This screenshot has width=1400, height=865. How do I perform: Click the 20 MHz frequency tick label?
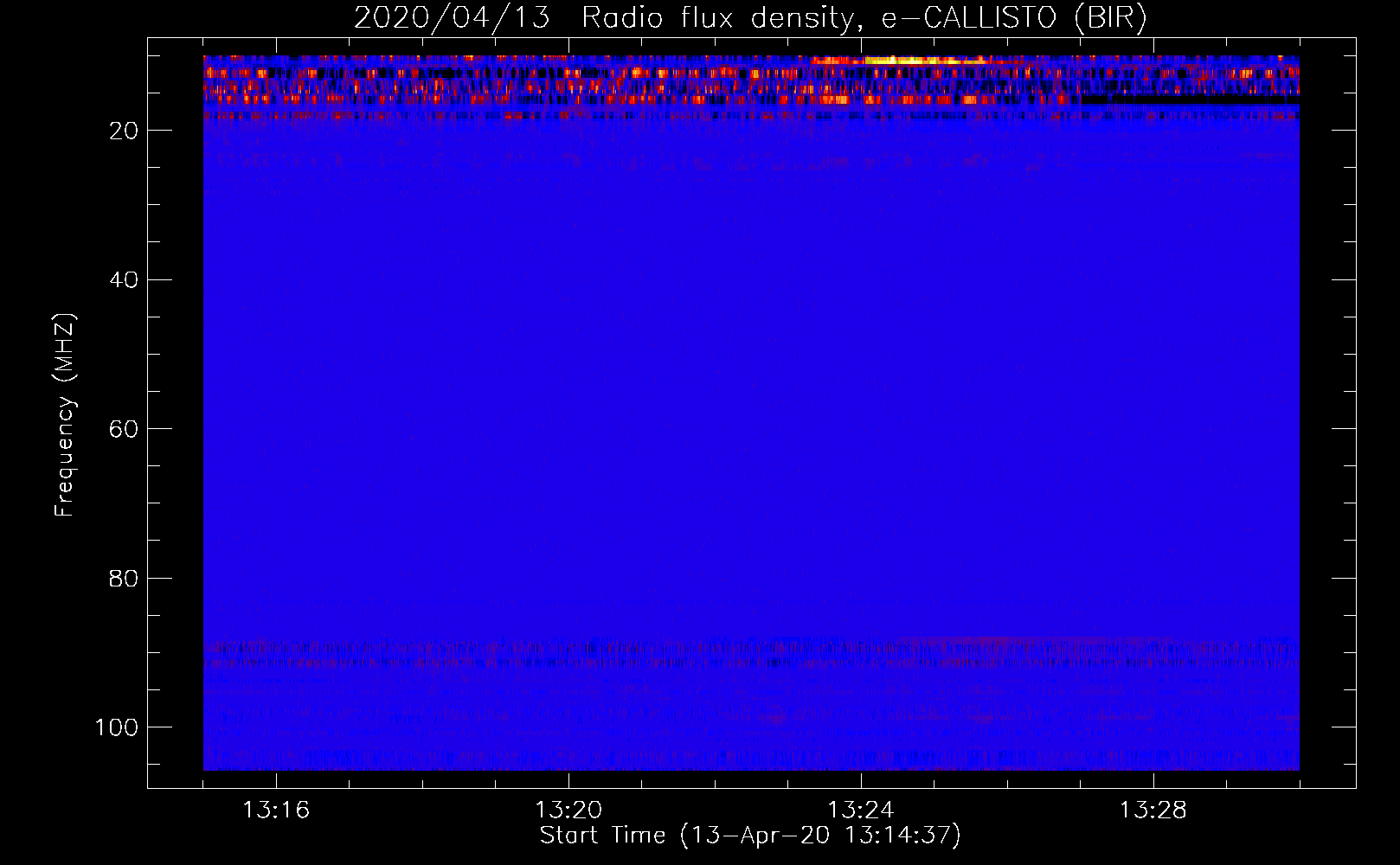coord(124,131)
